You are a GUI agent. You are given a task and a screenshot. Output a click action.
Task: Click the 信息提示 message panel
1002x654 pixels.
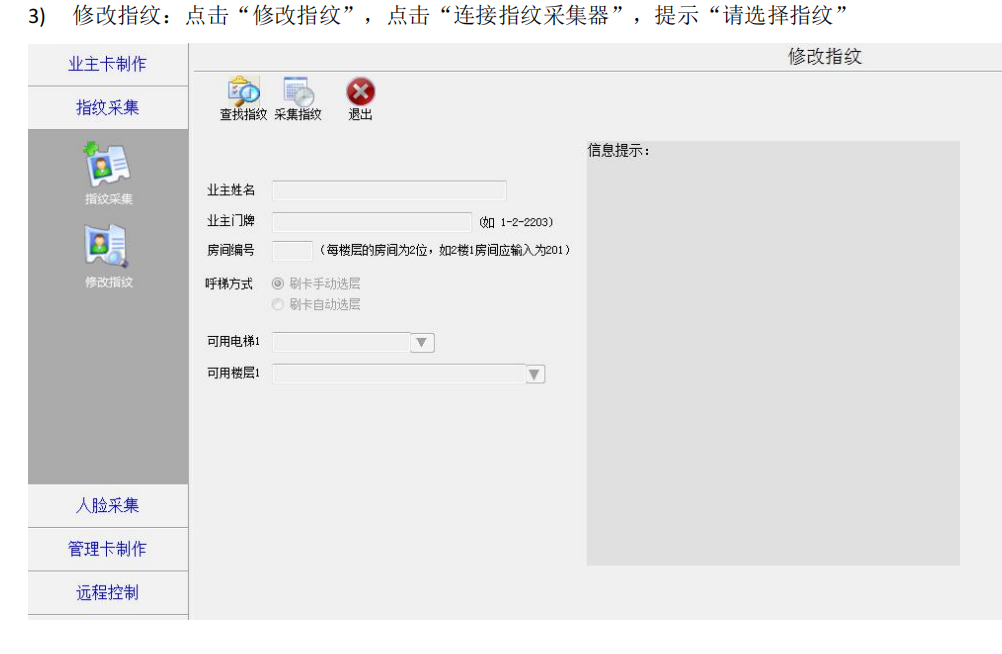coord(773,353)
